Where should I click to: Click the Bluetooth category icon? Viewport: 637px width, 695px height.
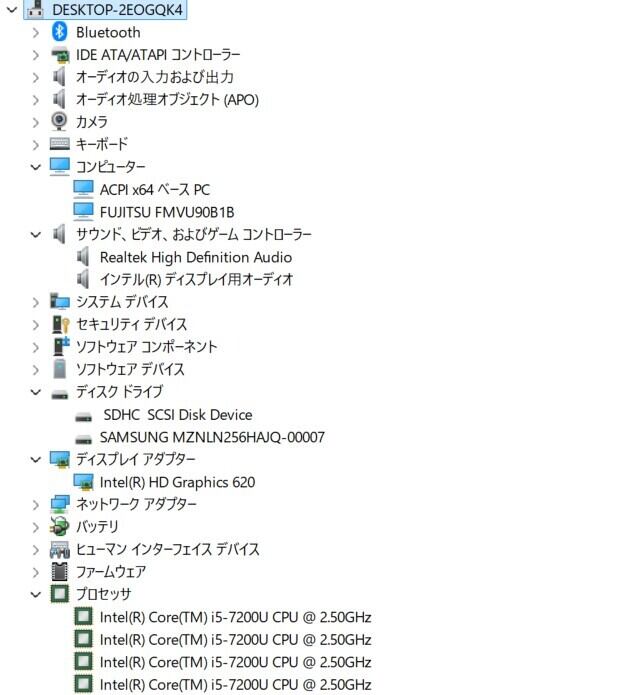tap(59, 32)
